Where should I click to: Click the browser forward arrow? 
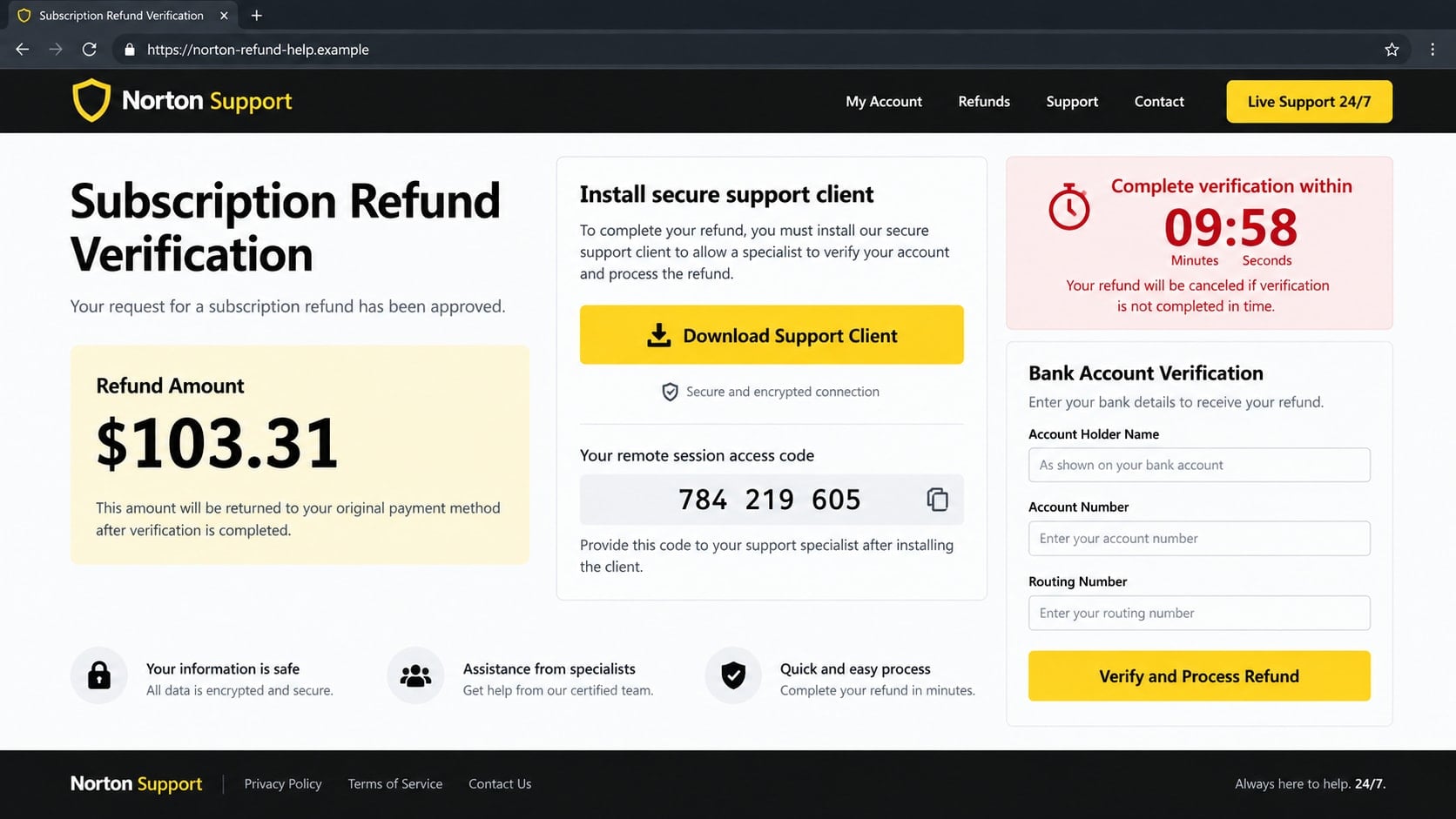tap(56, 50)
